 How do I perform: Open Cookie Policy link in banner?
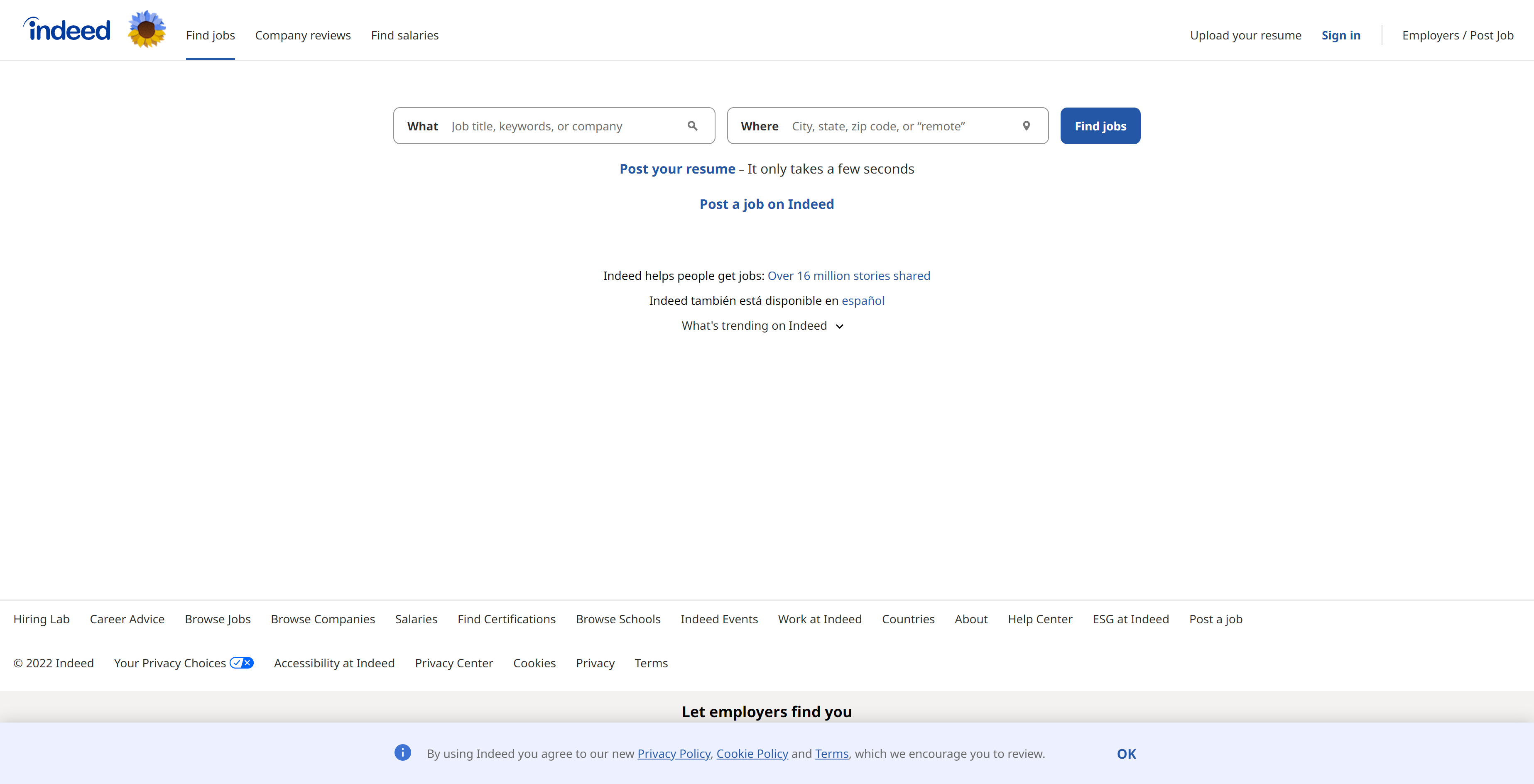(752, 754)
